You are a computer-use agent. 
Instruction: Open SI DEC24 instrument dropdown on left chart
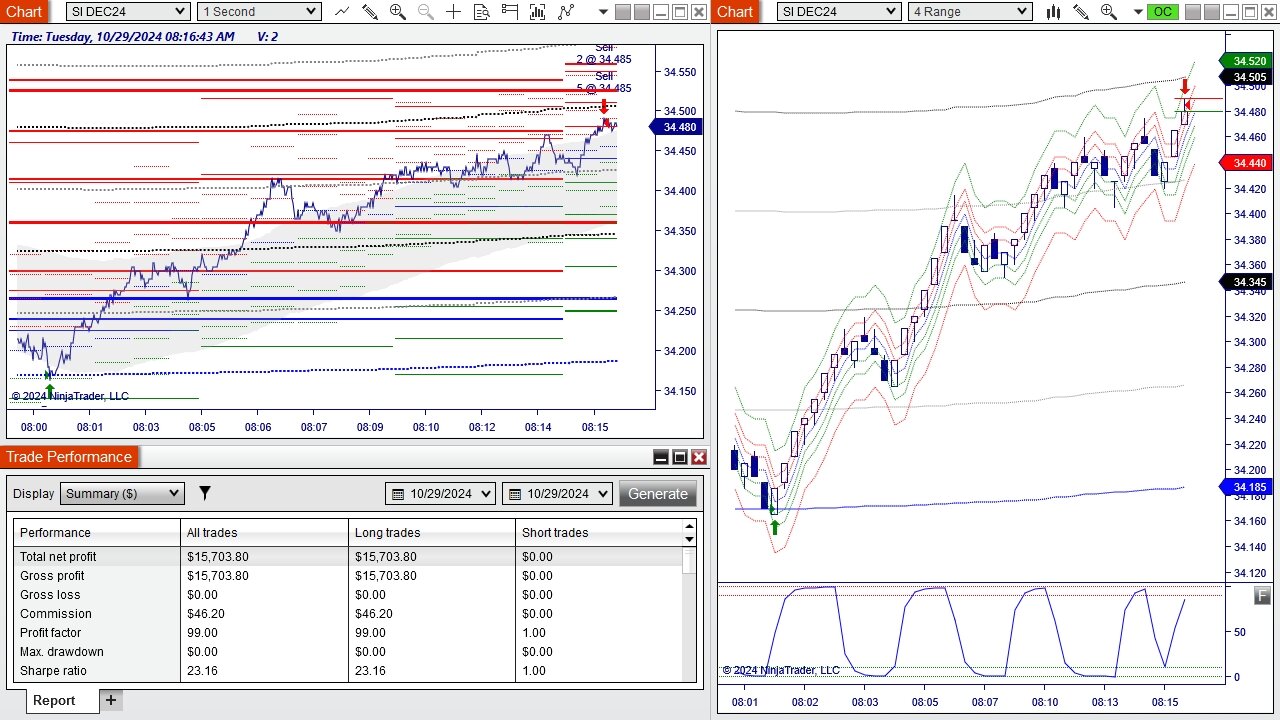[x=128, y=12]
